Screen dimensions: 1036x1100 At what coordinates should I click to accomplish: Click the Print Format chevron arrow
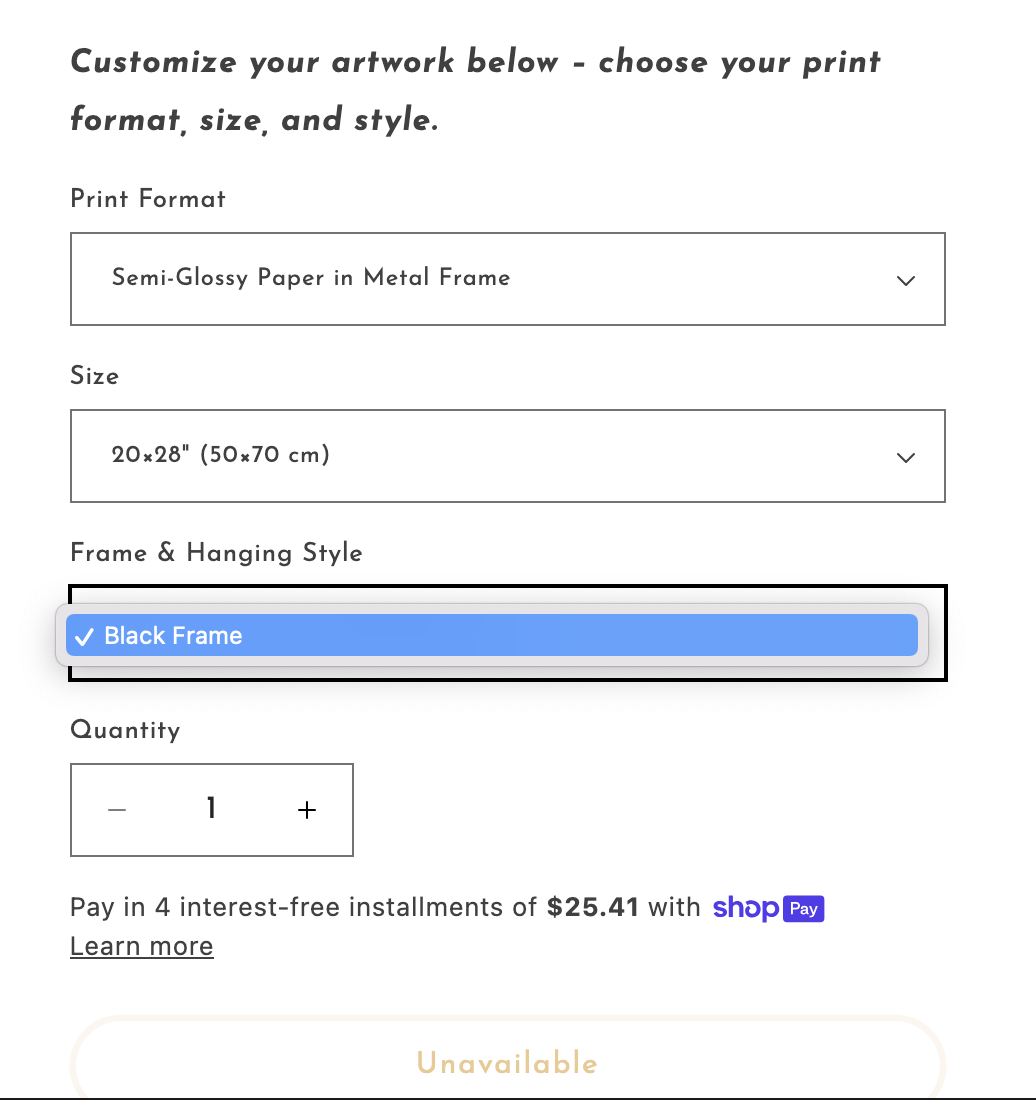pos(906,281)
